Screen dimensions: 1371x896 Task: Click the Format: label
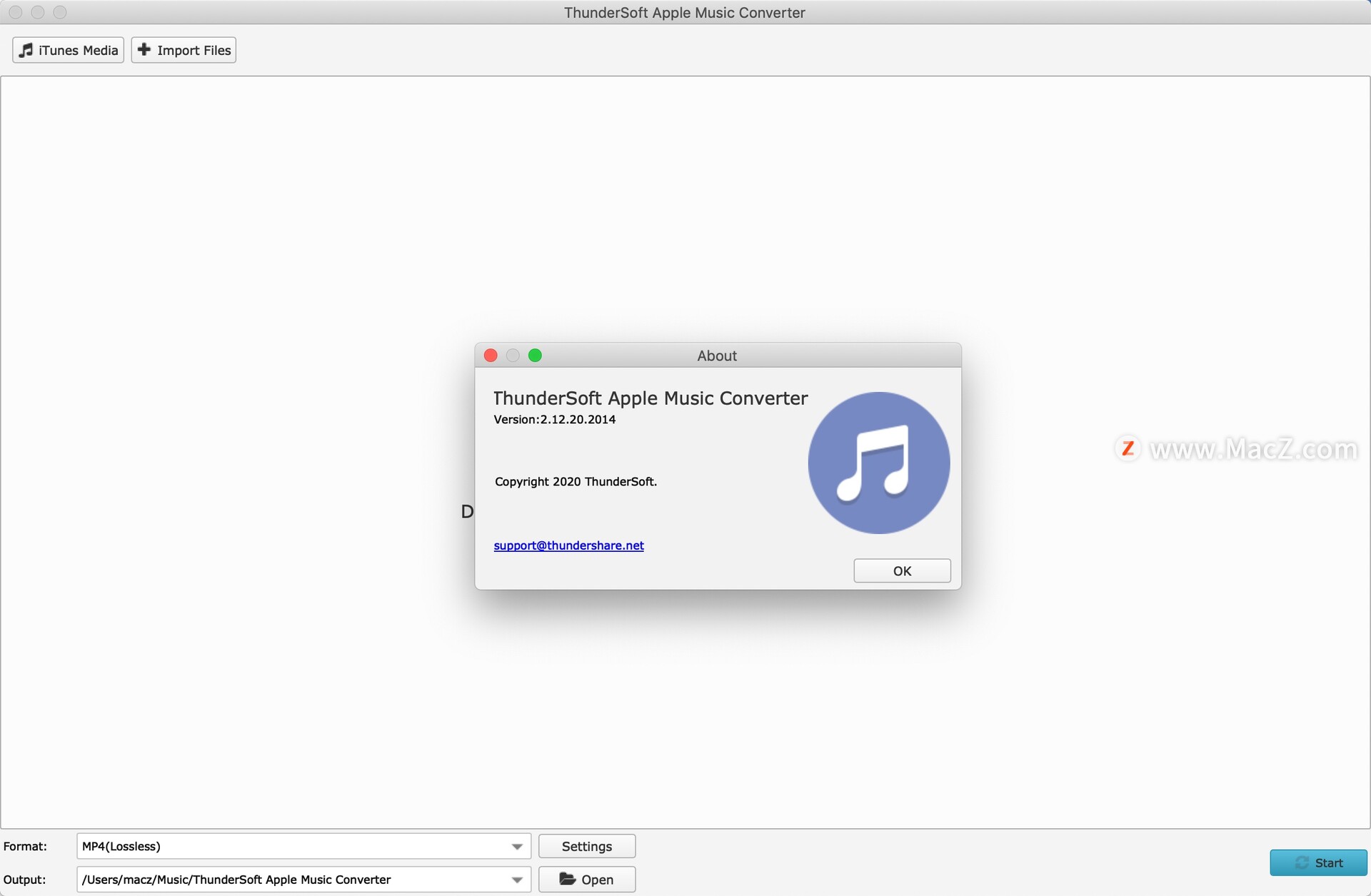pyautogui.click(x=26, y=847)
